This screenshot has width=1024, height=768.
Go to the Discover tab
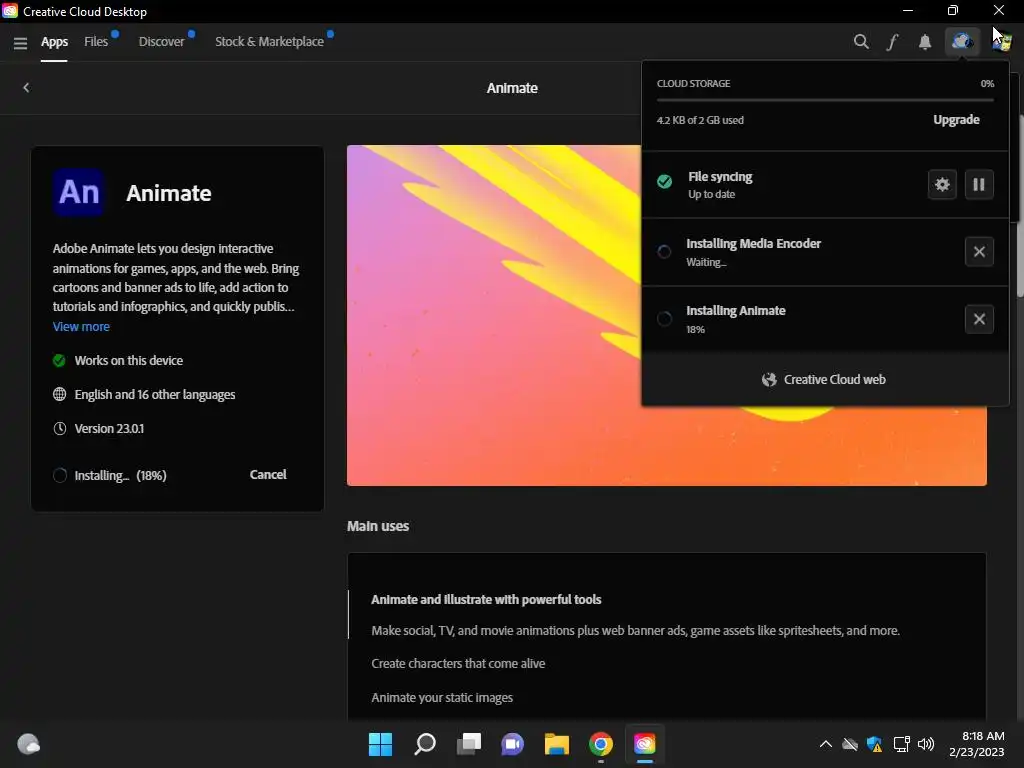coord(161,42)
